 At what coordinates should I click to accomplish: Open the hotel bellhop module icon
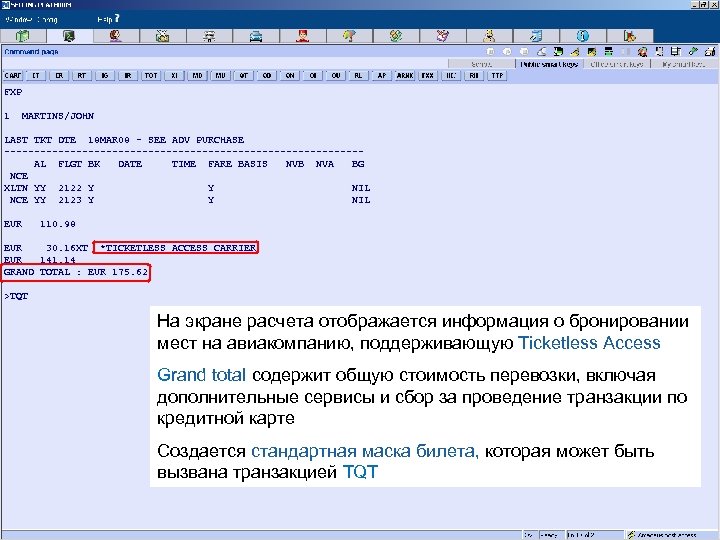pyautogui.click(x=302, y=36)
